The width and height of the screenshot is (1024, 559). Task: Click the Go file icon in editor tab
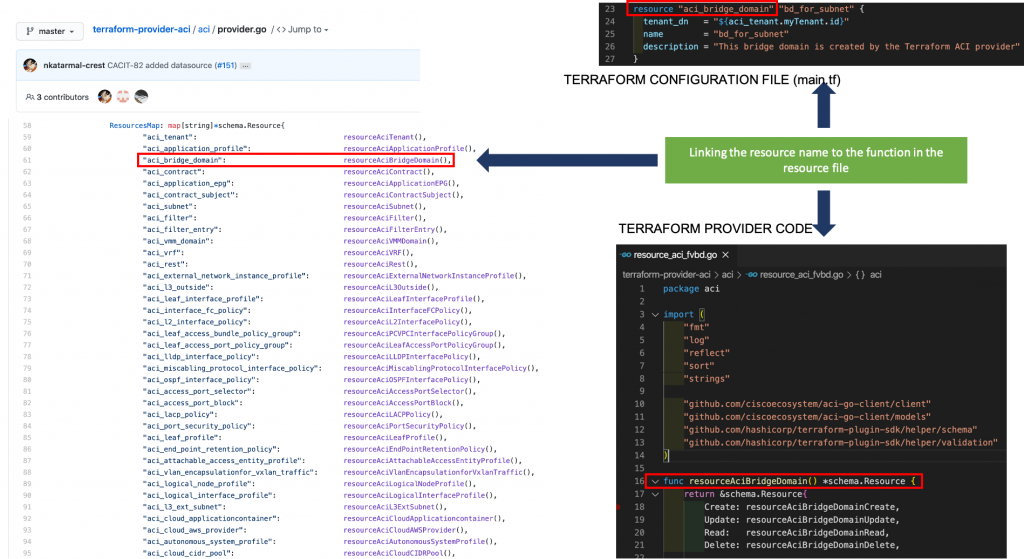(x=626, y=255)
